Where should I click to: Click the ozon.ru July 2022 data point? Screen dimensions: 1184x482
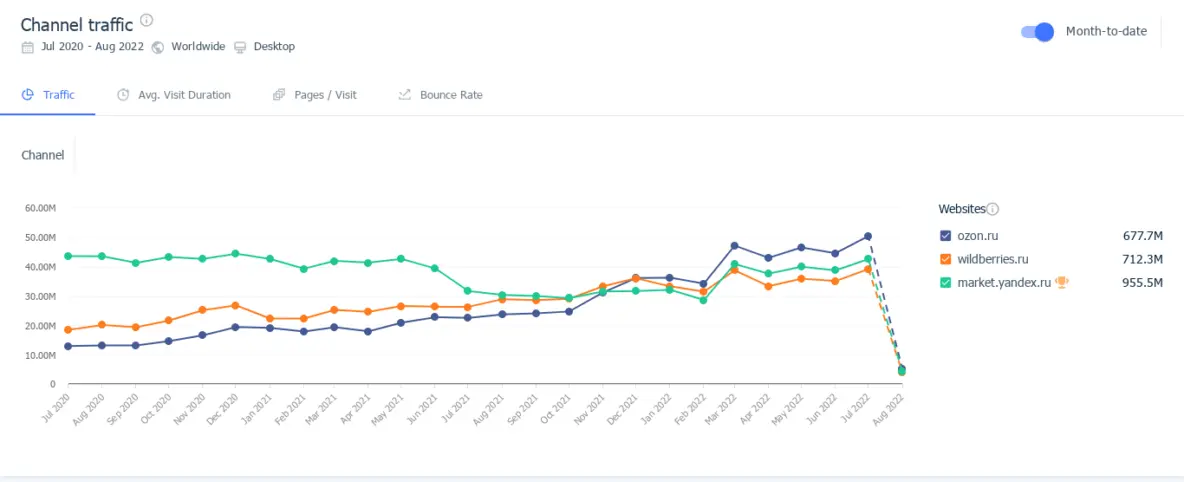coord(868,237)
